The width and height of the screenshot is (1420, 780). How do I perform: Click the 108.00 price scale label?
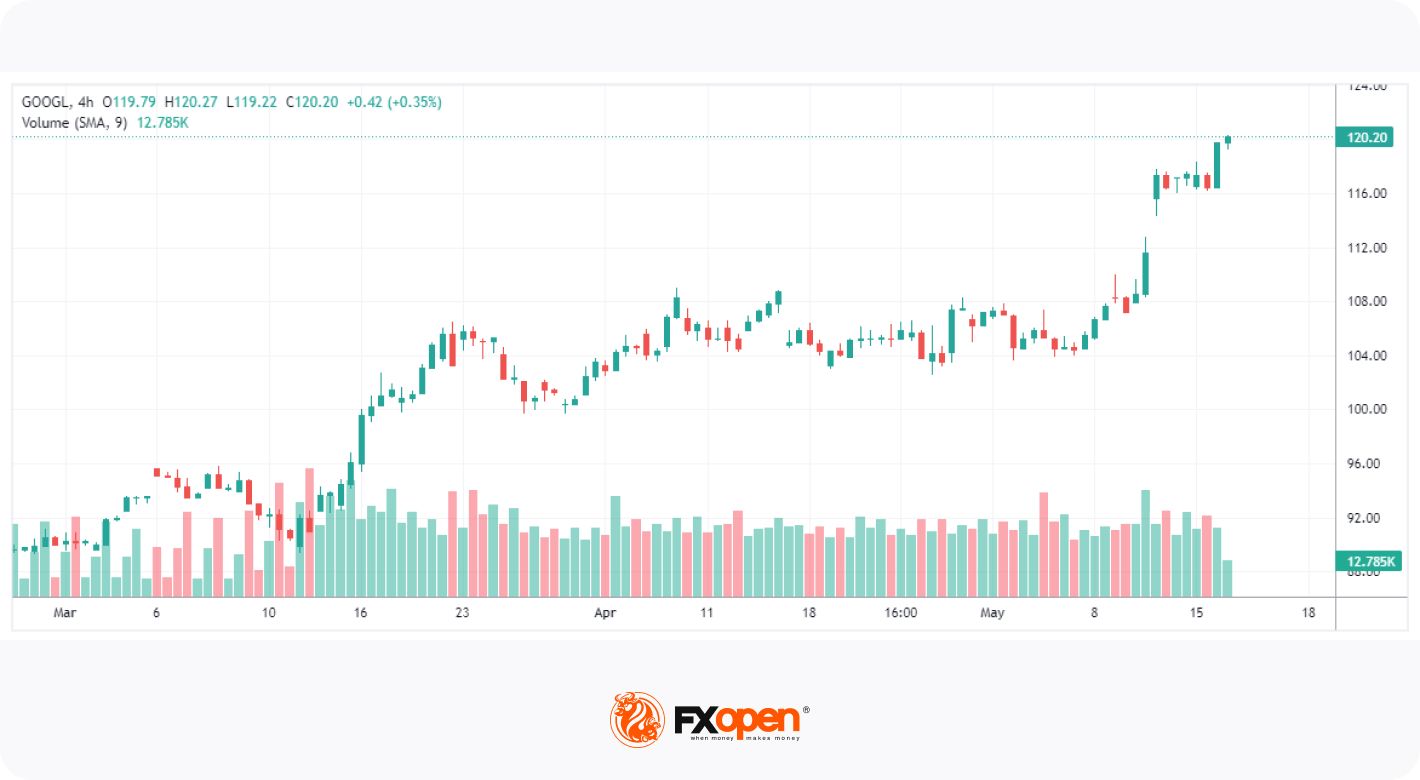1366,301
